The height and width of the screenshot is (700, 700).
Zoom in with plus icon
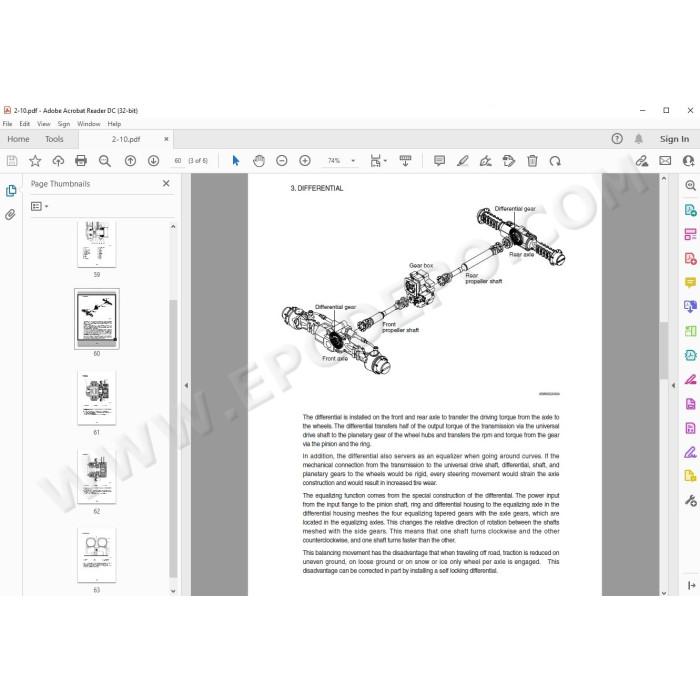coord(305,161)
